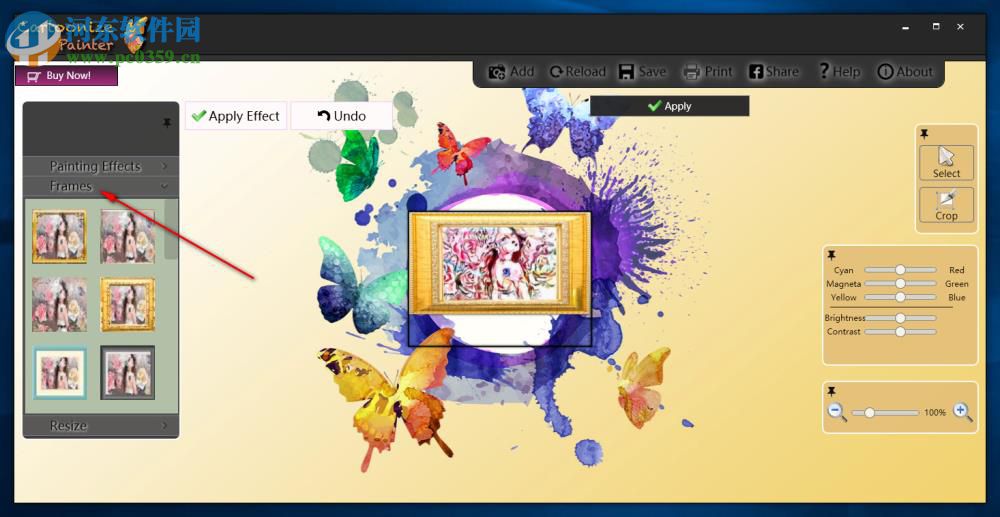Image resolution: width=1000 pixels, height=517 pixels.
Task: Click the Contrast slider
Action: (x=900, y=331)
